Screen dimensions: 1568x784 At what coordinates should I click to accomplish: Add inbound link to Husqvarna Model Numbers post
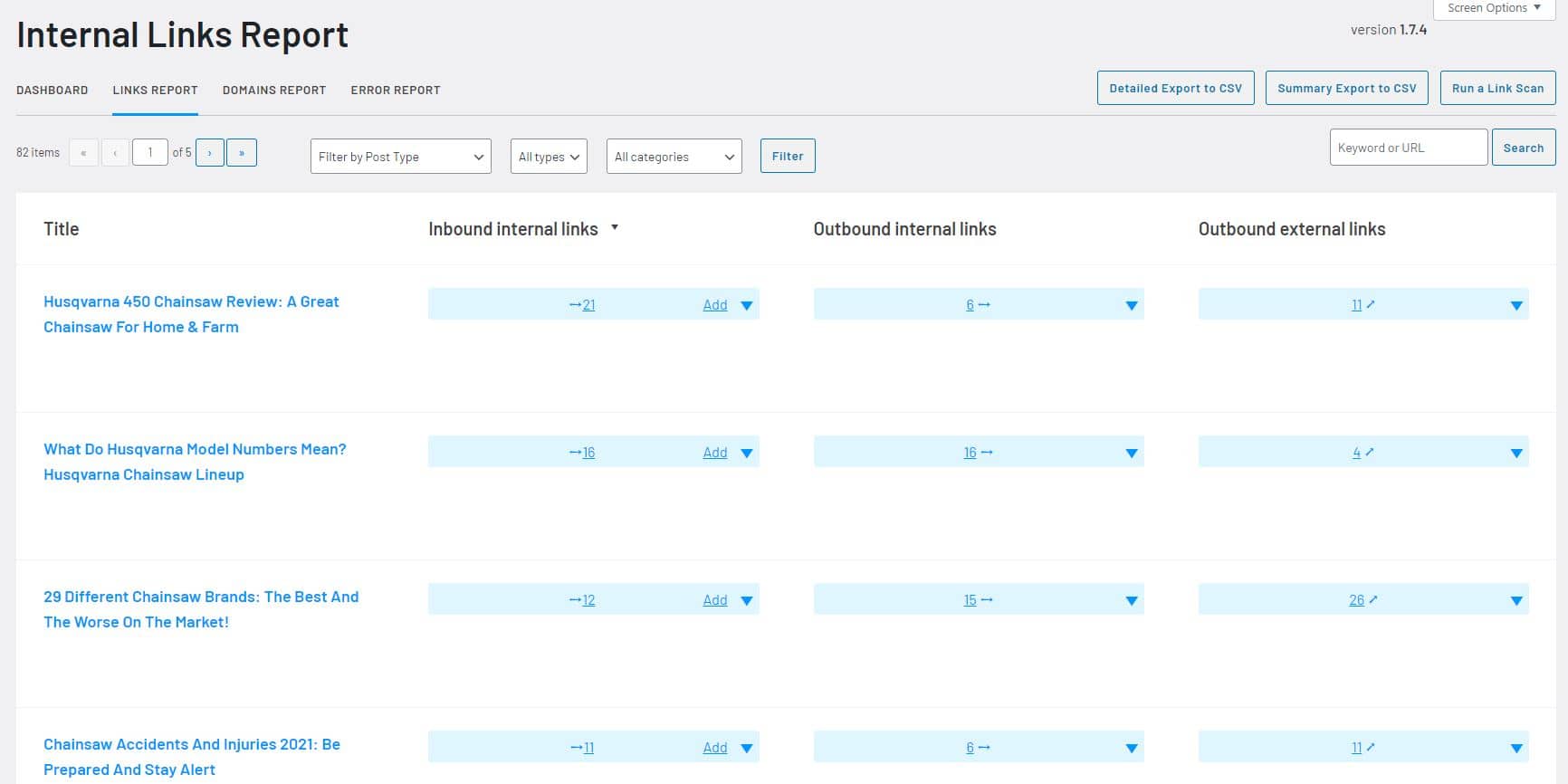(715, 453)
